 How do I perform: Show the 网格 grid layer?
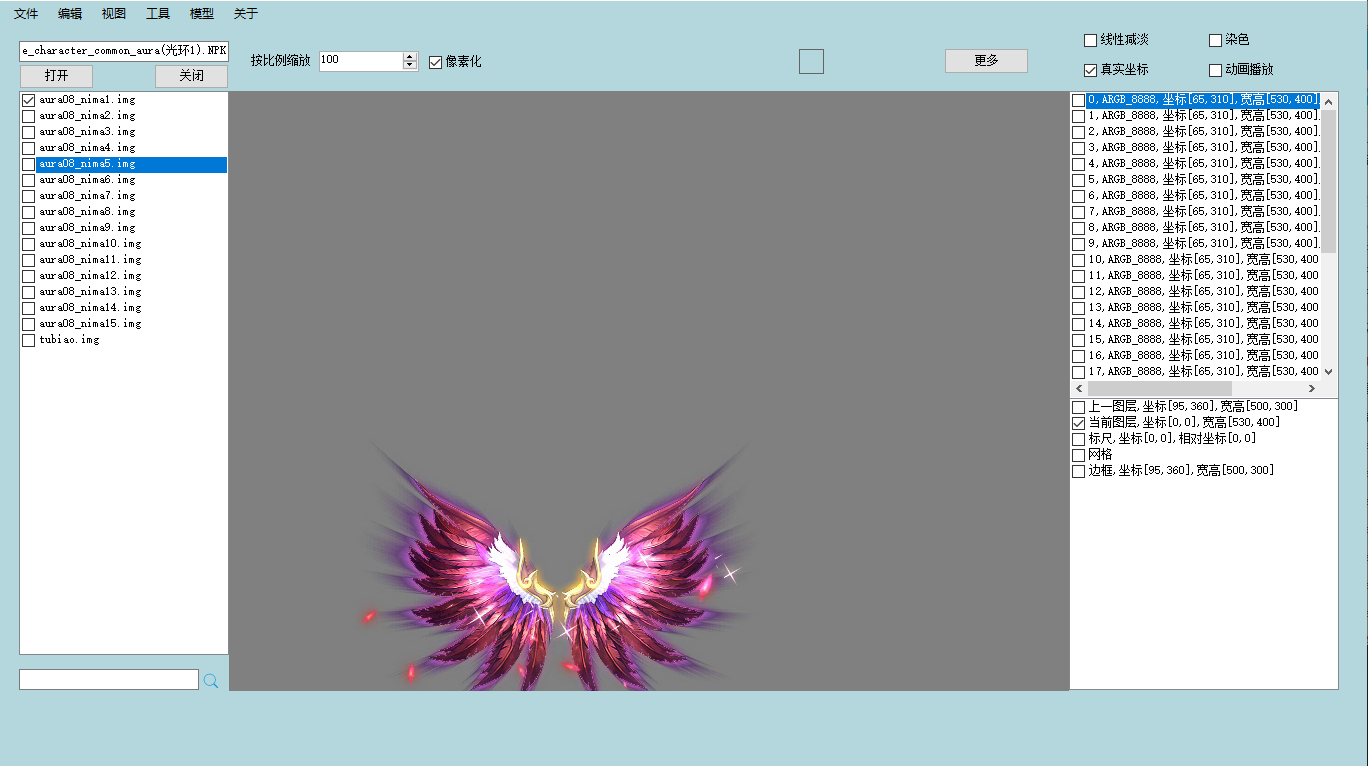tap(1078, 455)
